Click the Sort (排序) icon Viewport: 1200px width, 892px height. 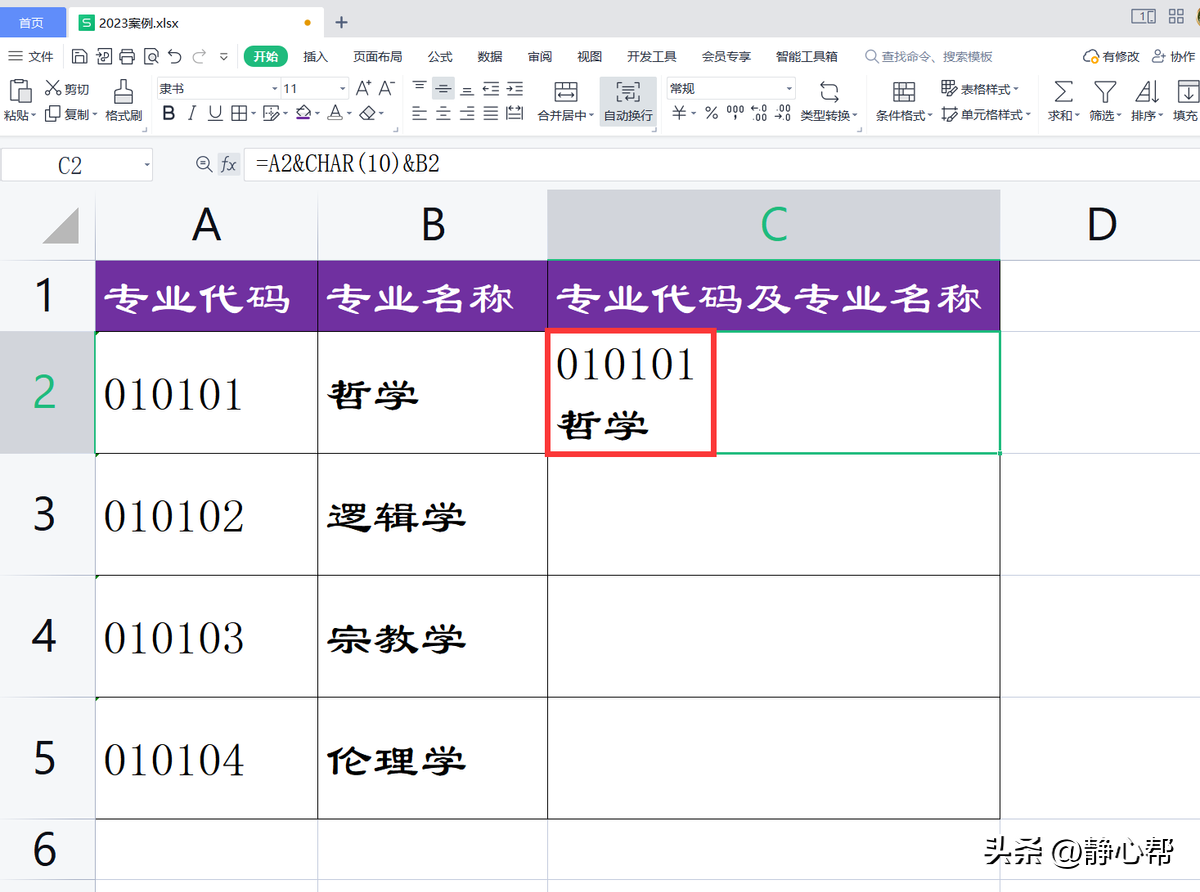tap(1147, 92)
